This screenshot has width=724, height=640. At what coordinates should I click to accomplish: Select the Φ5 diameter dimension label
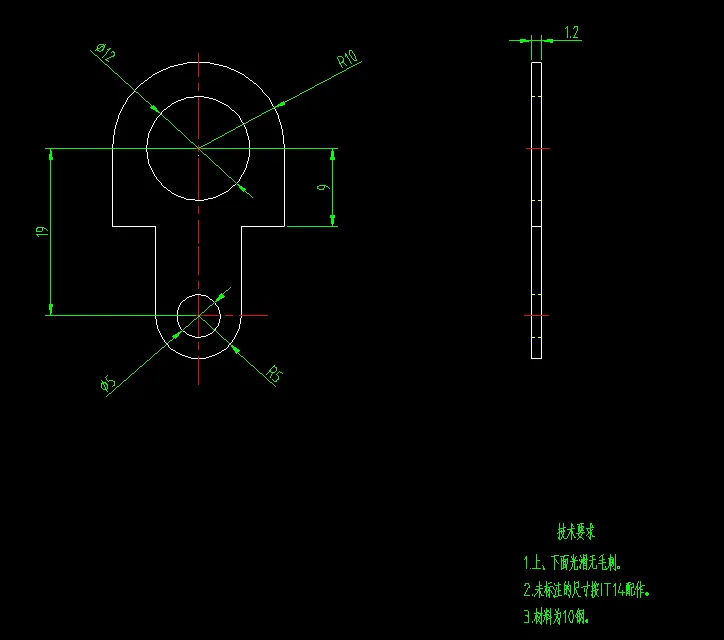click(x=108, y=383)
